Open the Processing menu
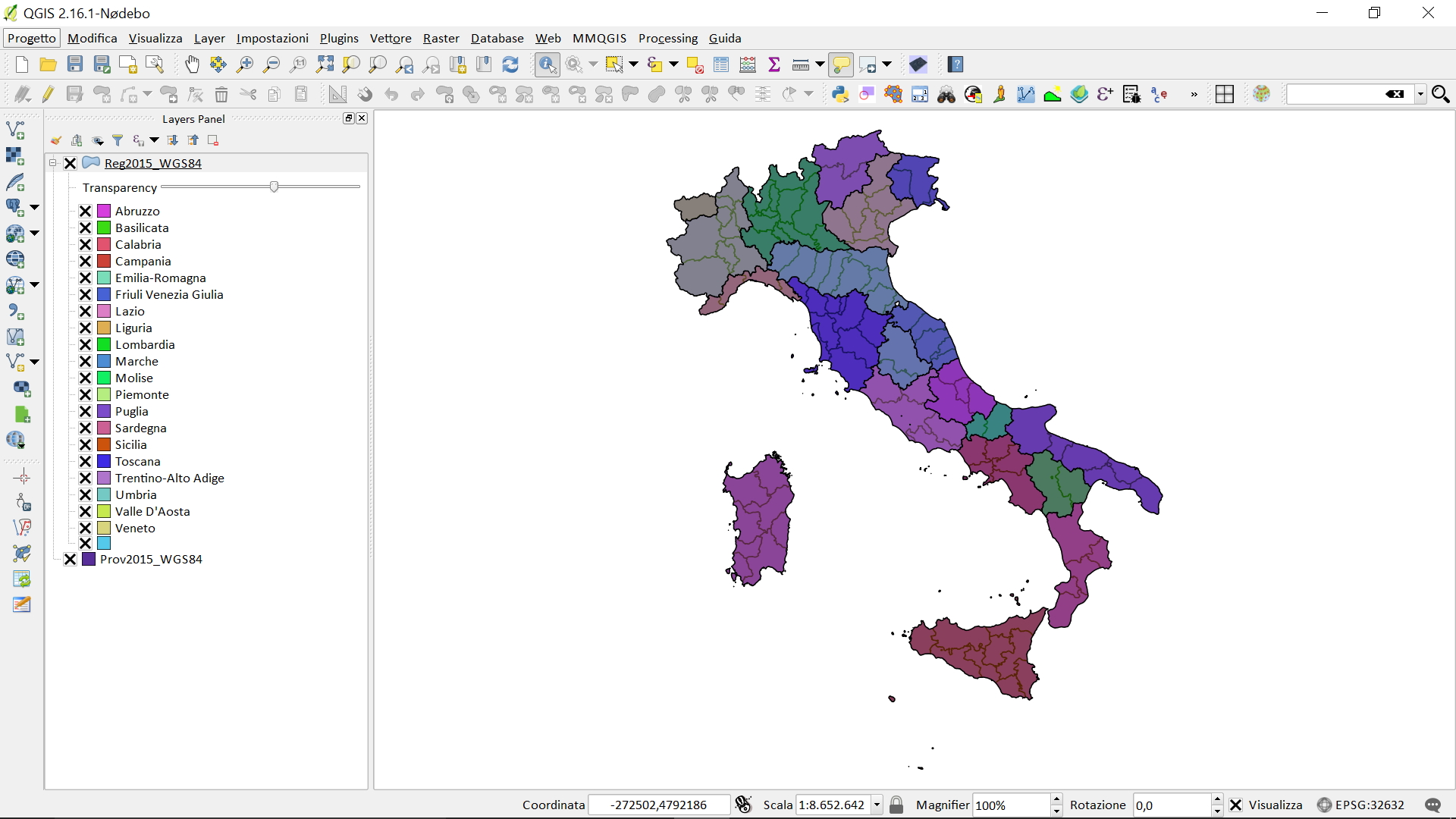 click(x=667, y=39)
